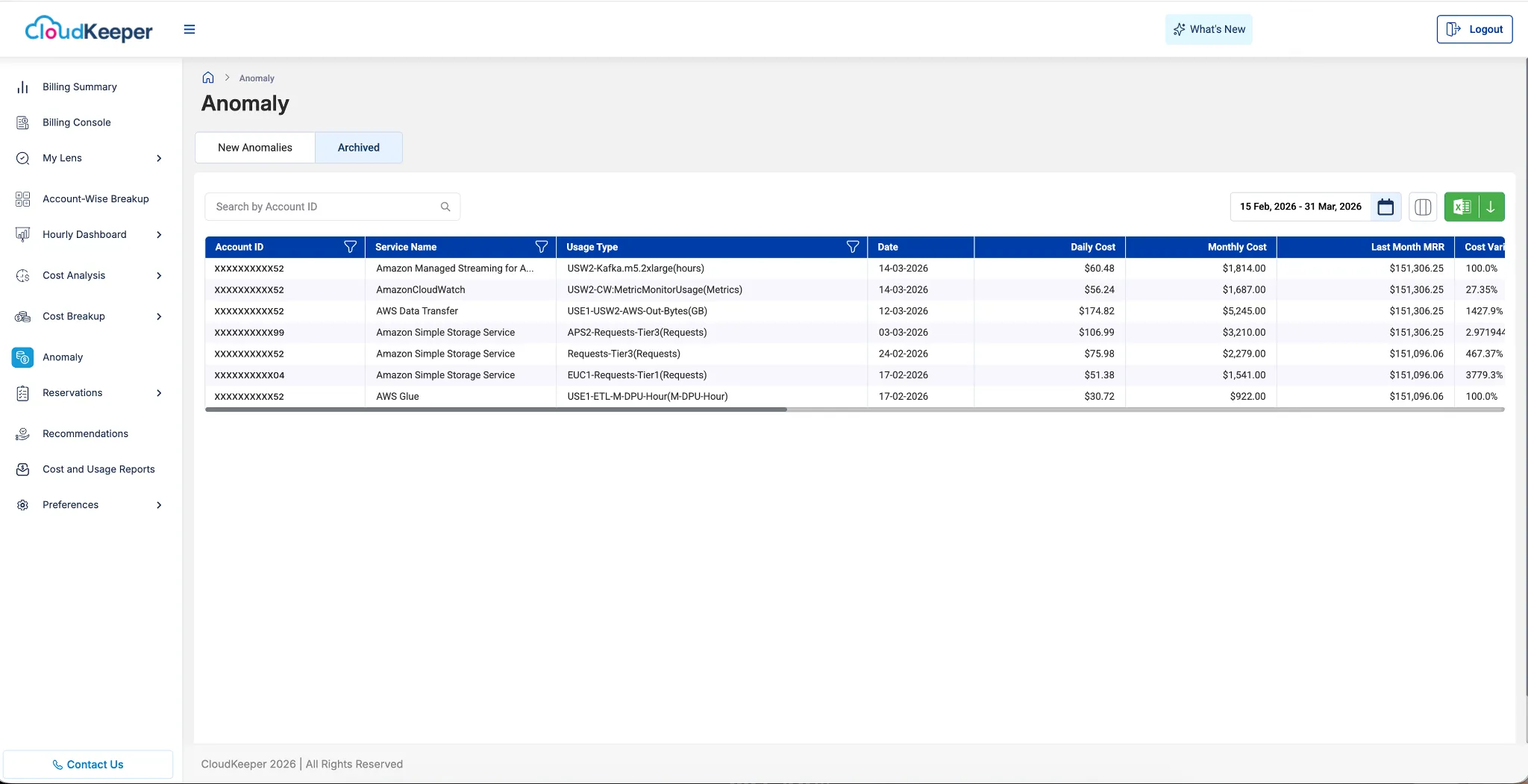Filter the Account ID column
Viewport: 1528px width, 784px height.
click(350, 247)
